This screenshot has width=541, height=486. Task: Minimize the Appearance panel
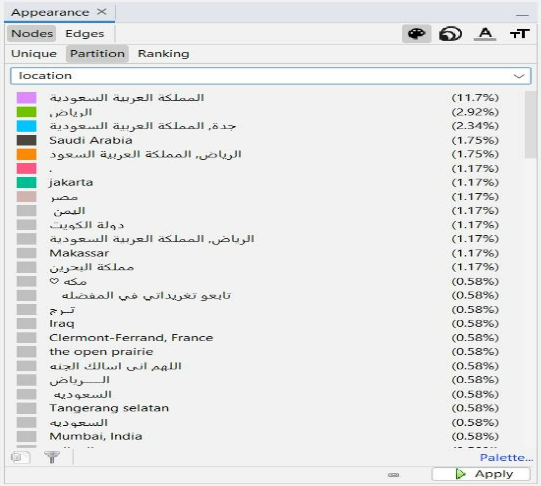pos(522,15)
